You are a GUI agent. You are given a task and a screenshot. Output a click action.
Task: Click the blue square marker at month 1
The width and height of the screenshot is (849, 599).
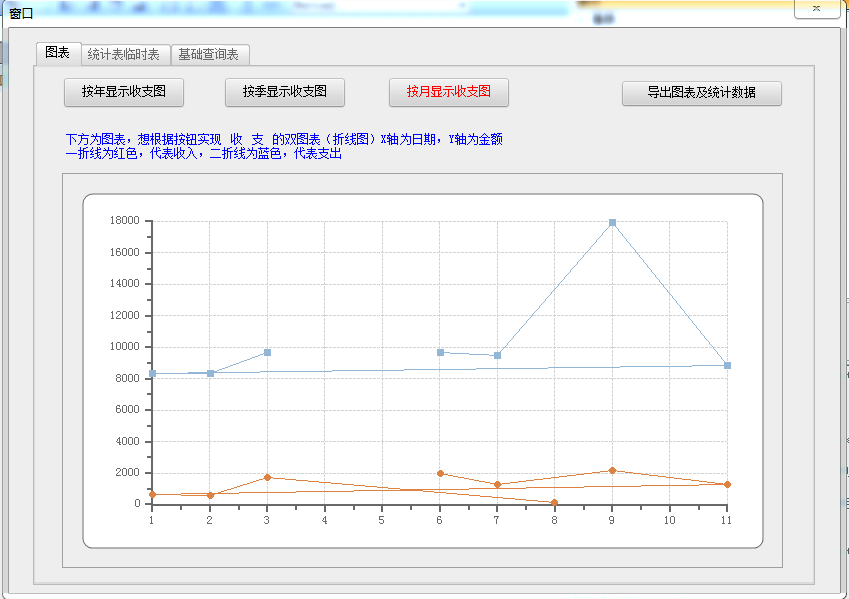pyautogui.click(x=152, y=373)
